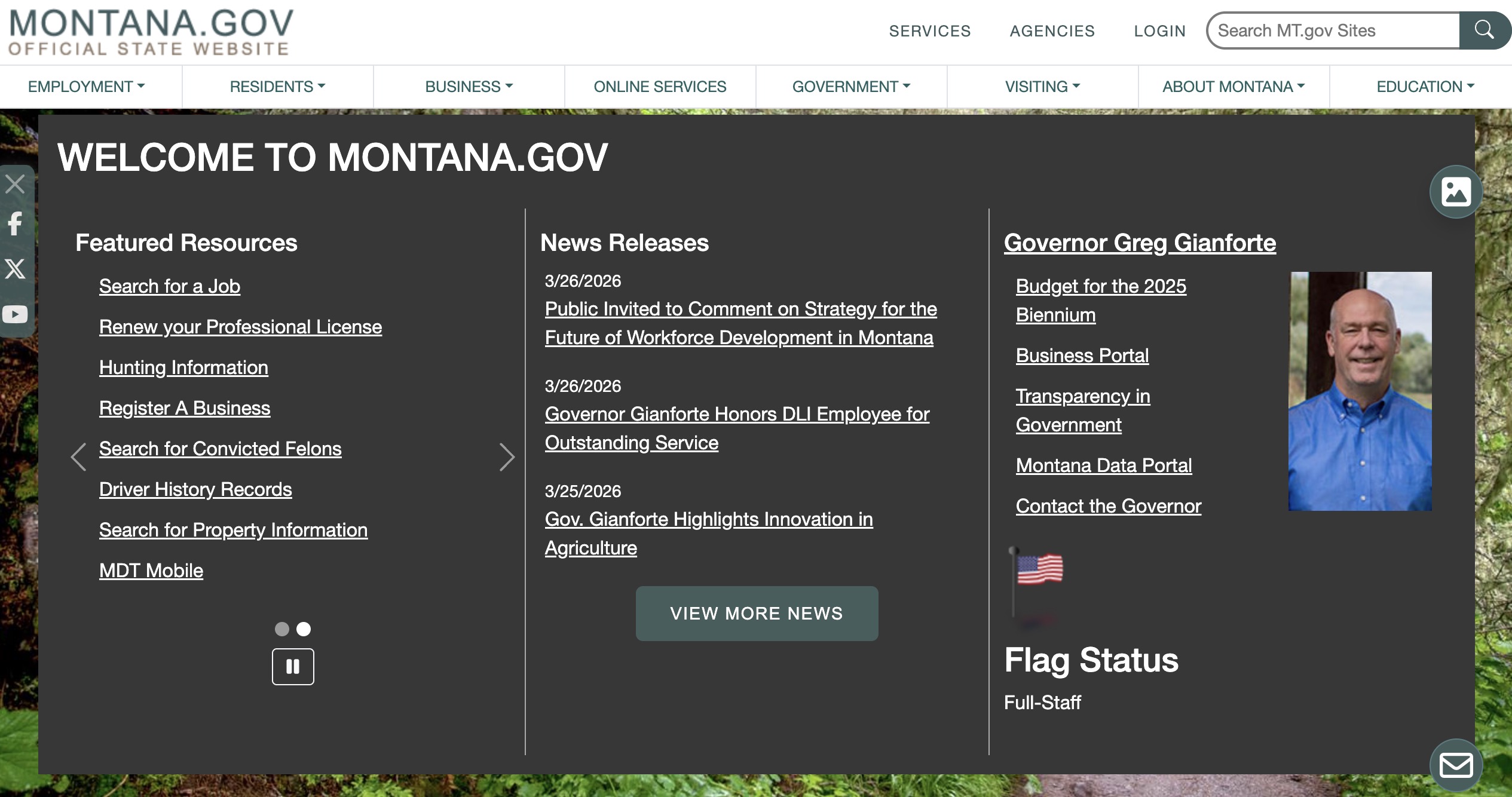Open Montana's Facebook page
The image size is (1512, 797).
click(x=15, y=225)
